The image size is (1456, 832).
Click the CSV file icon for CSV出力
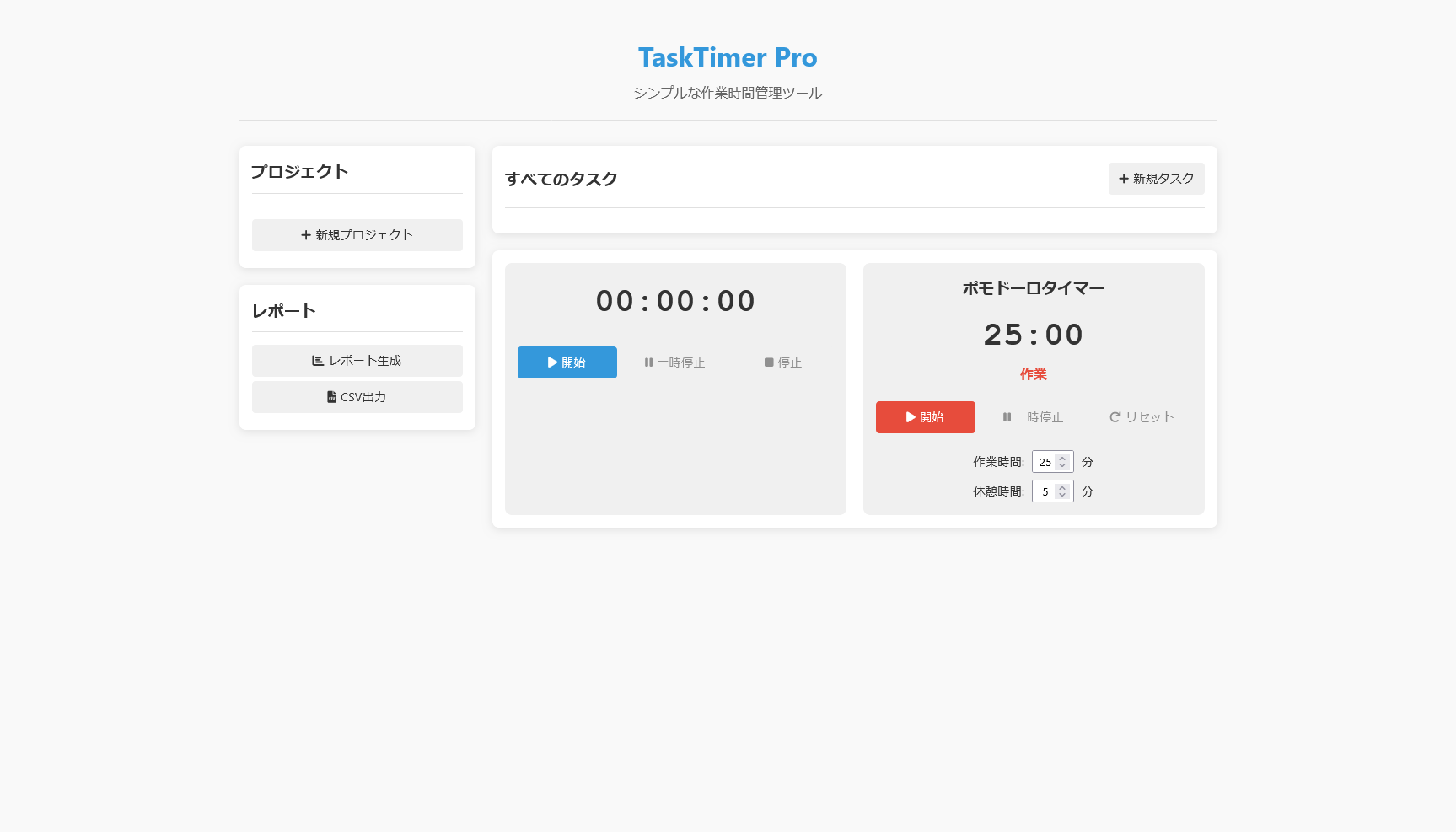331,397
